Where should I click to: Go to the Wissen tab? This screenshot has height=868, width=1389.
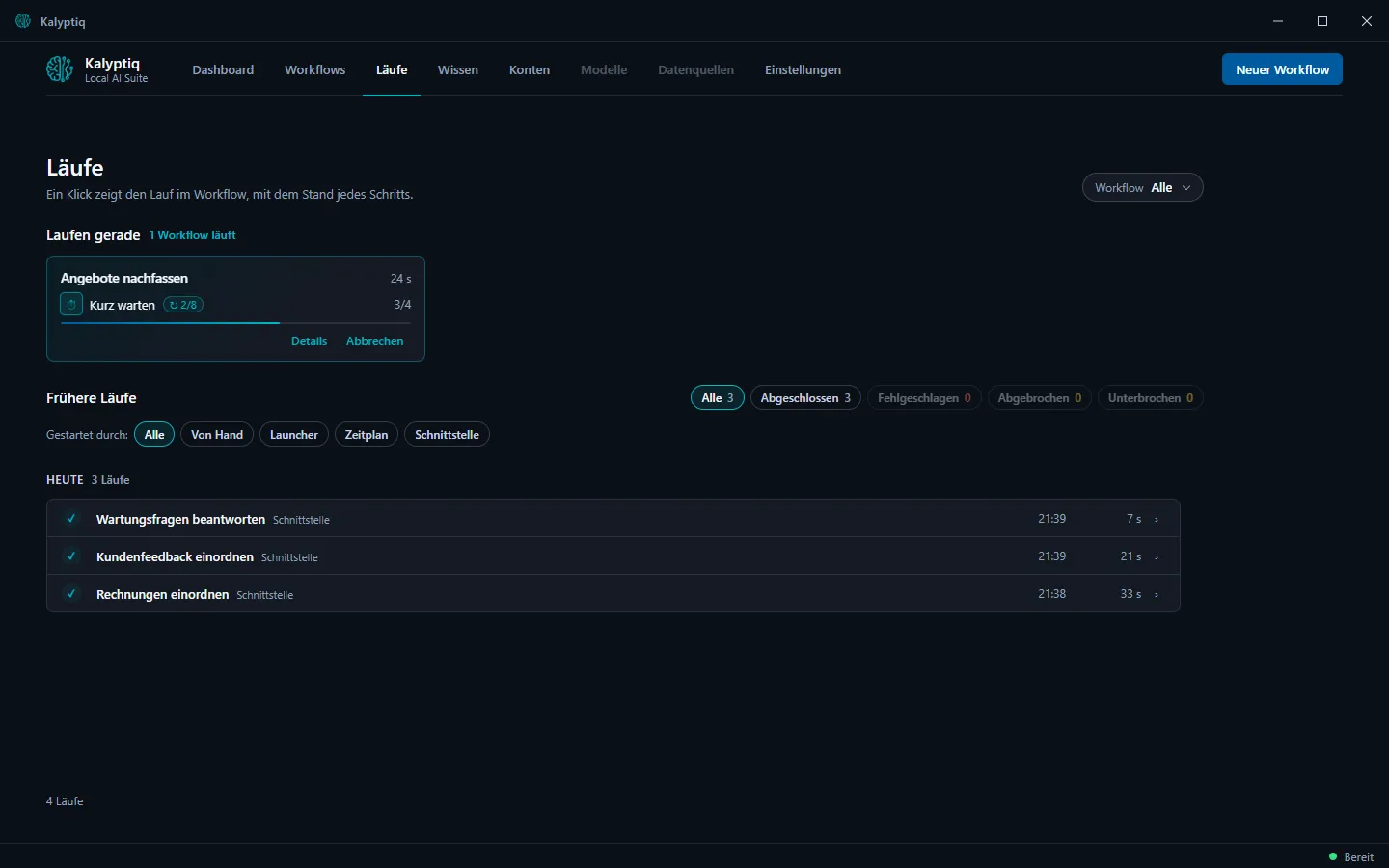[458, 70]
